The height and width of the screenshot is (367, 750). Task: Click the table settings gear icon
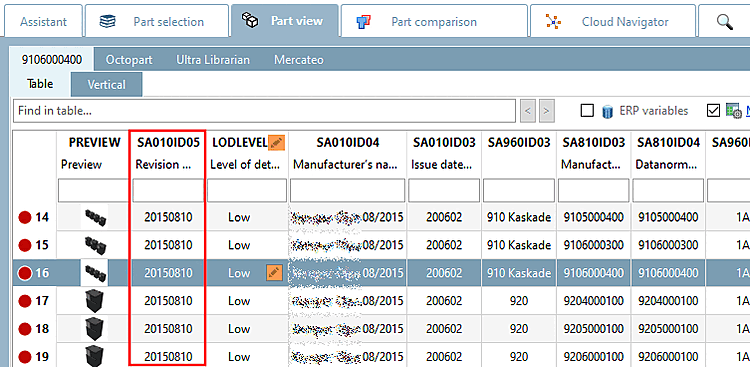pyautogui.click(x=733, y=111)
